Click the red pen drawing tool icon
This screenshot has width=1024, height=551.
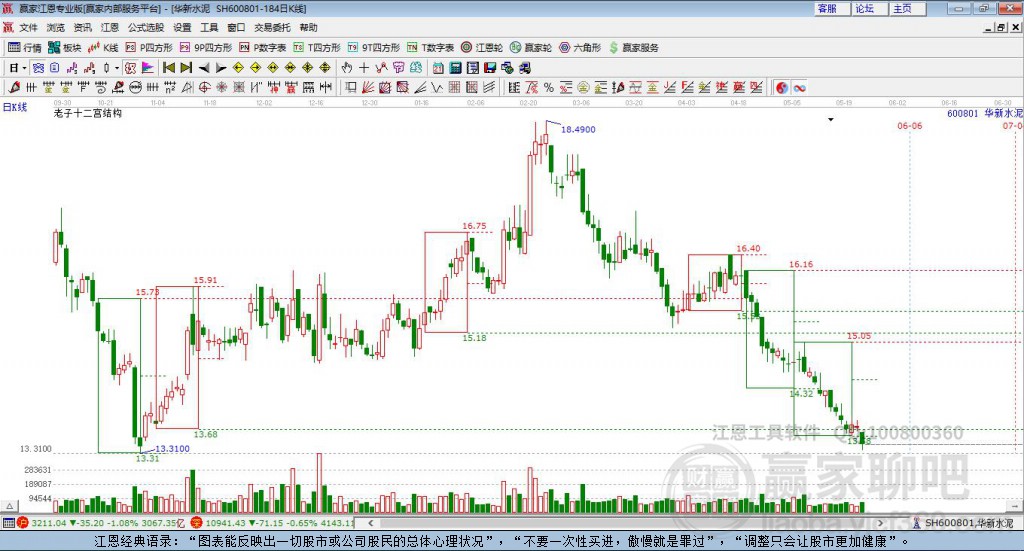tap(14, 87)
